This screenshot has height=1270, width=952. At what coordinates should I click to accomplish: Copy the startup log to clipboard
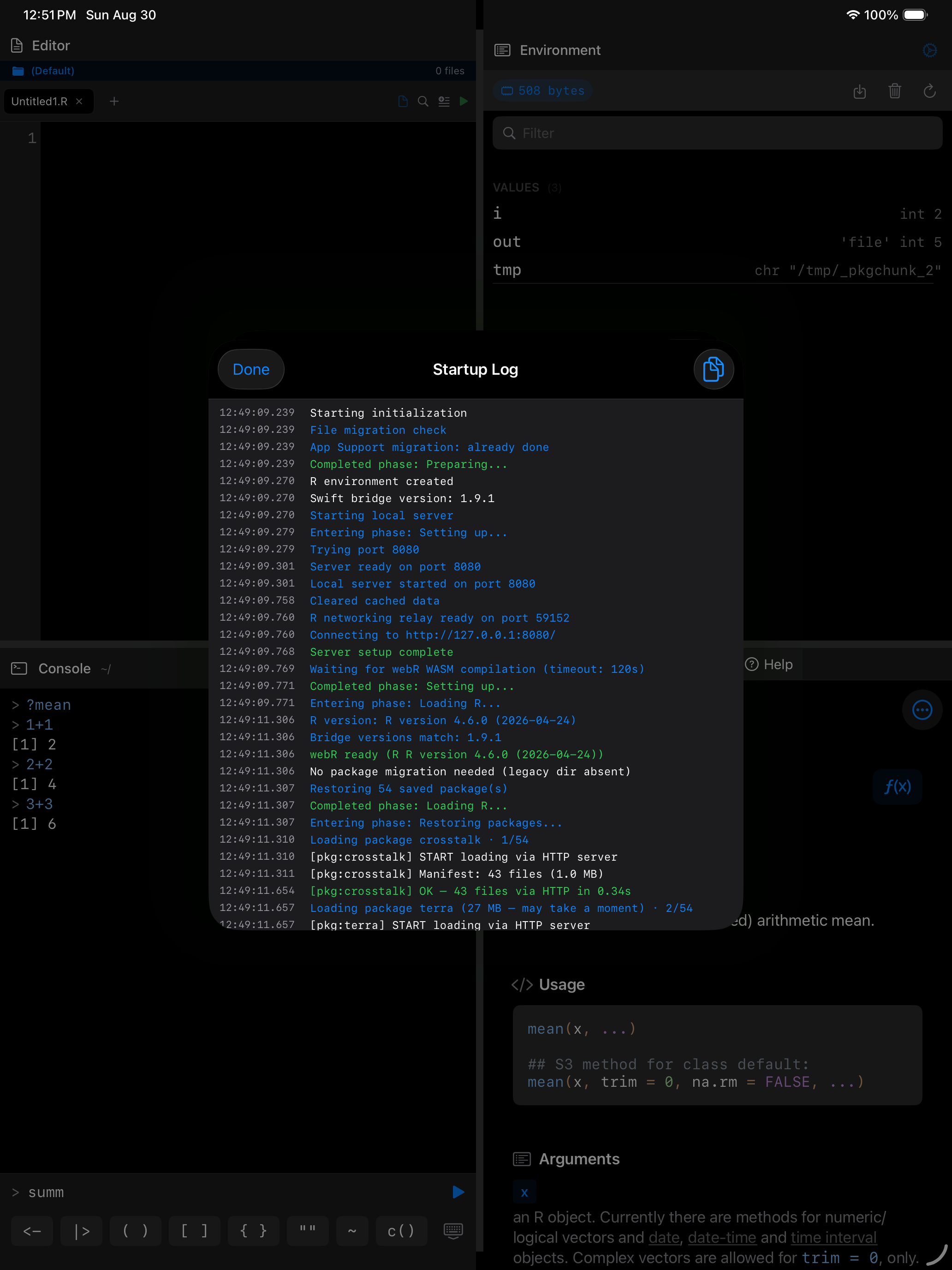tap(713, 369)
